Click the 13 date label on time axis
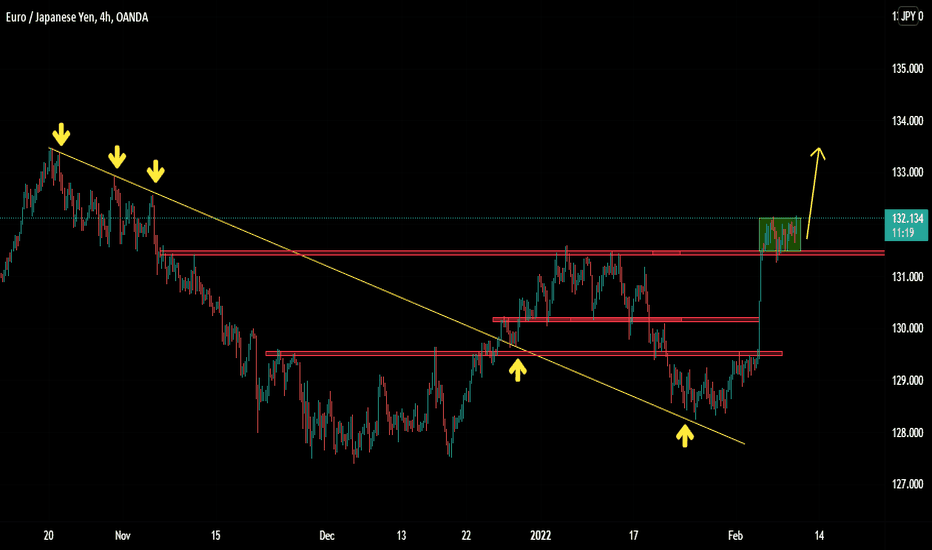932x550 pixels. click(x=401, y=536)
